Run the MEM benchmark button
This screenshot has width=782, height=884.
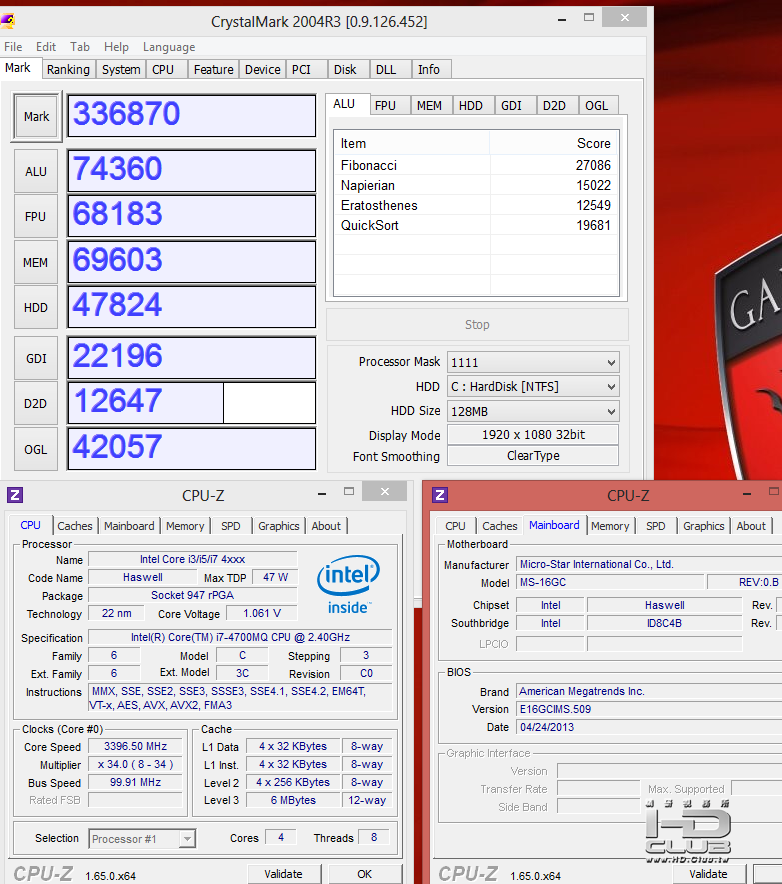(36, 262)
